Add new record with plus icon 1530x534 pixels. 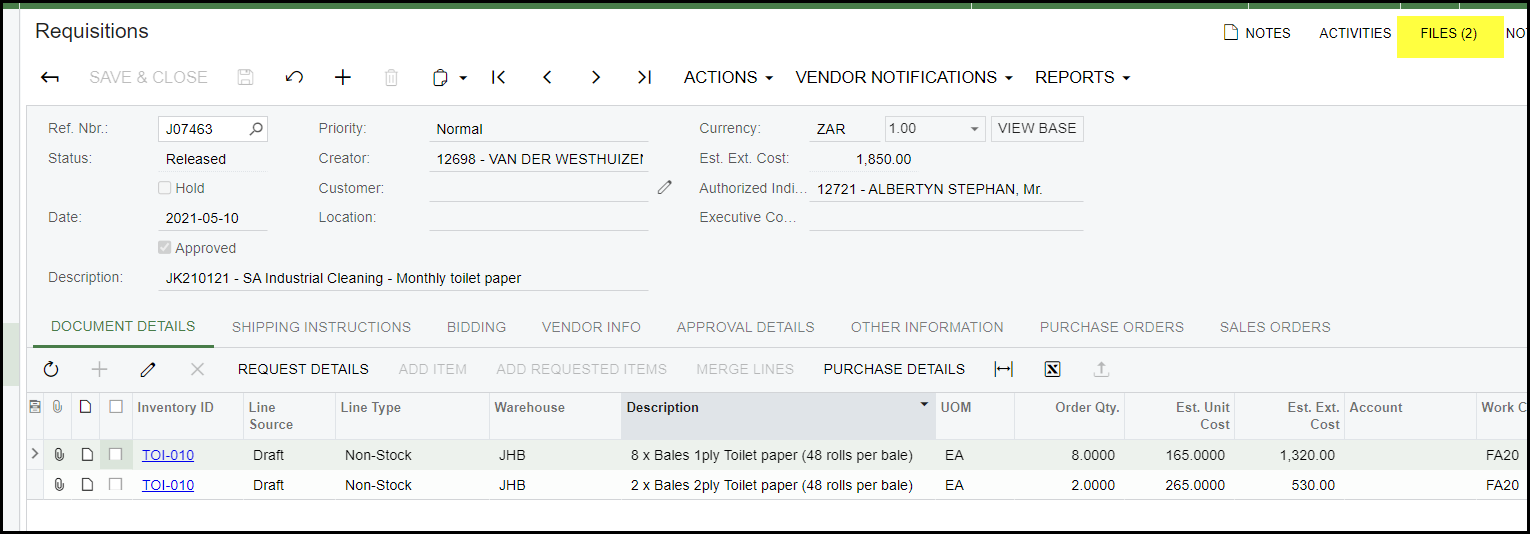(343, 78)
